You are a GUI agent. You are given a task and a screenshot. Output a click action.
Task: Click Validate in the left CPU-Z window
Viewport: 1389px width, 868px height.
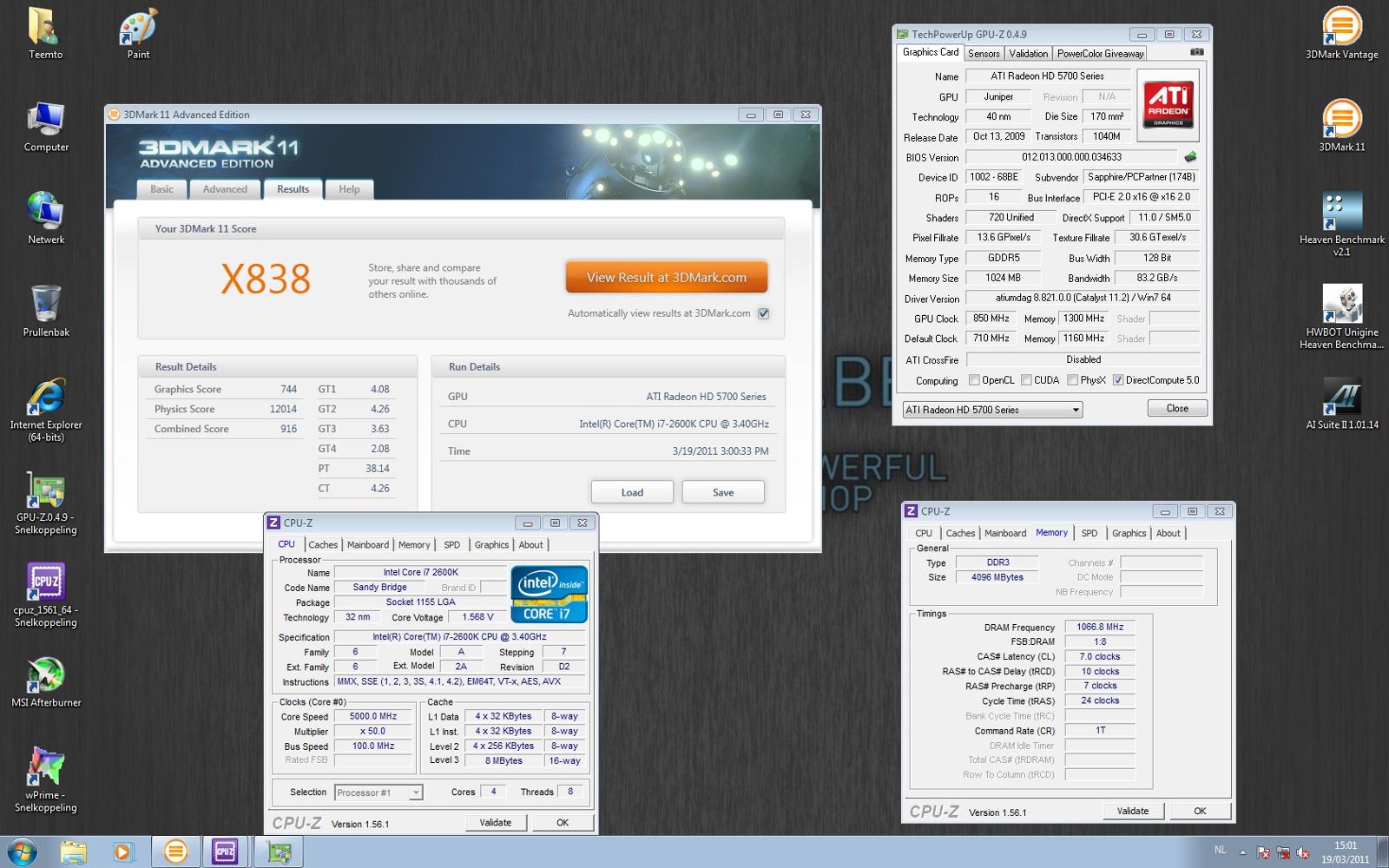pos(496,822)
